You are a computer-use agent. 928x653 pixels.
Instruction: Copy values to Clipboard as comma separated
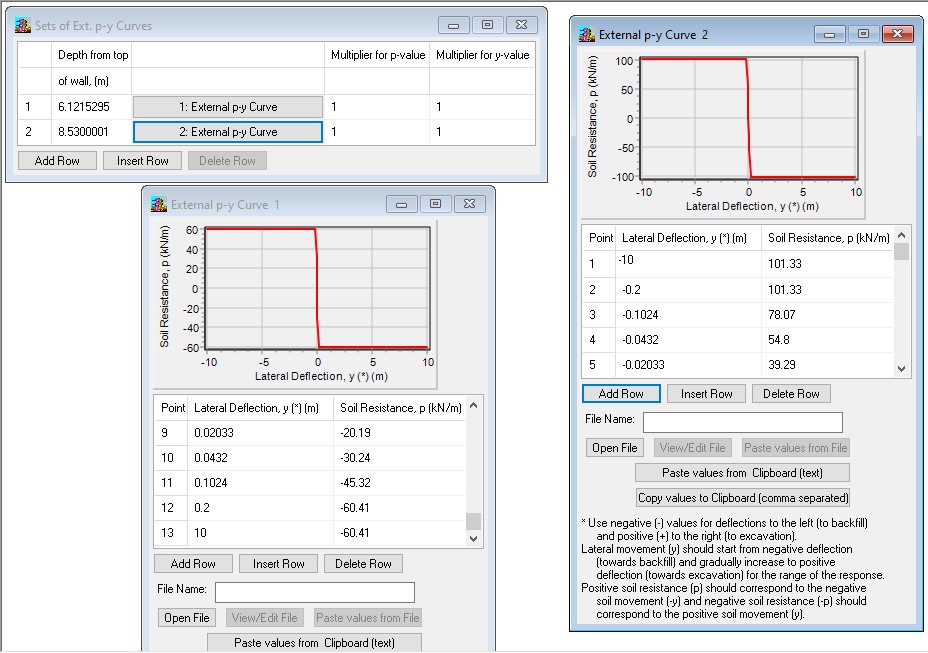(x=742, y=498)
